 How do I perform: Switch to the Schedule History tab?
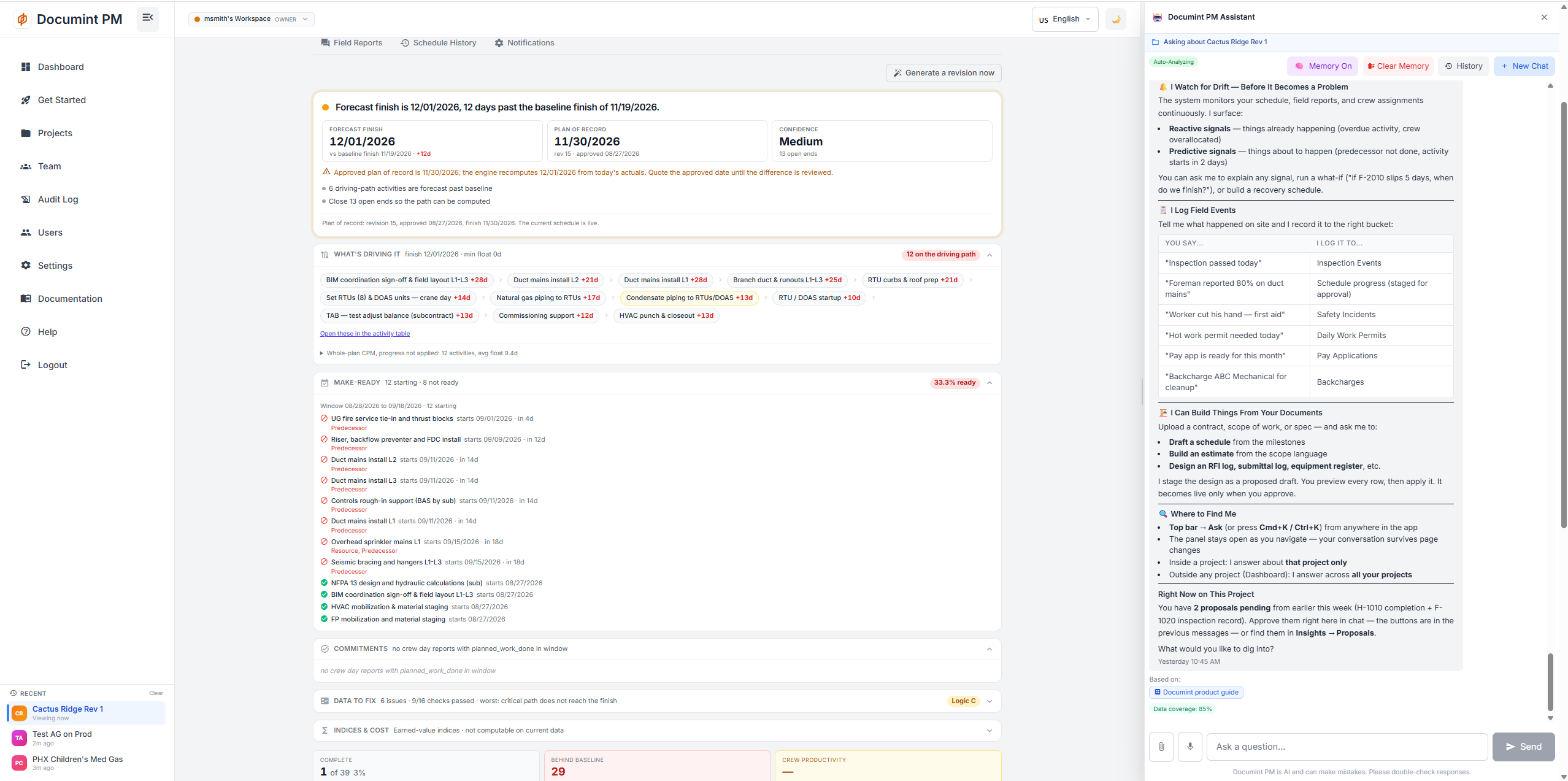(x=439, y=43)
